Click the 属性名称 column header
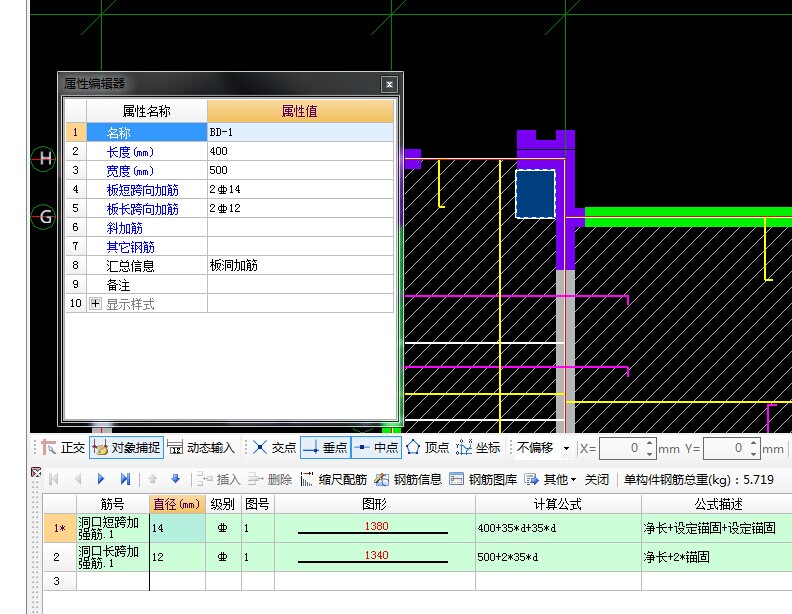Image resolution: width=792 pixels, height=614 pixels. [x=146, y=111]
